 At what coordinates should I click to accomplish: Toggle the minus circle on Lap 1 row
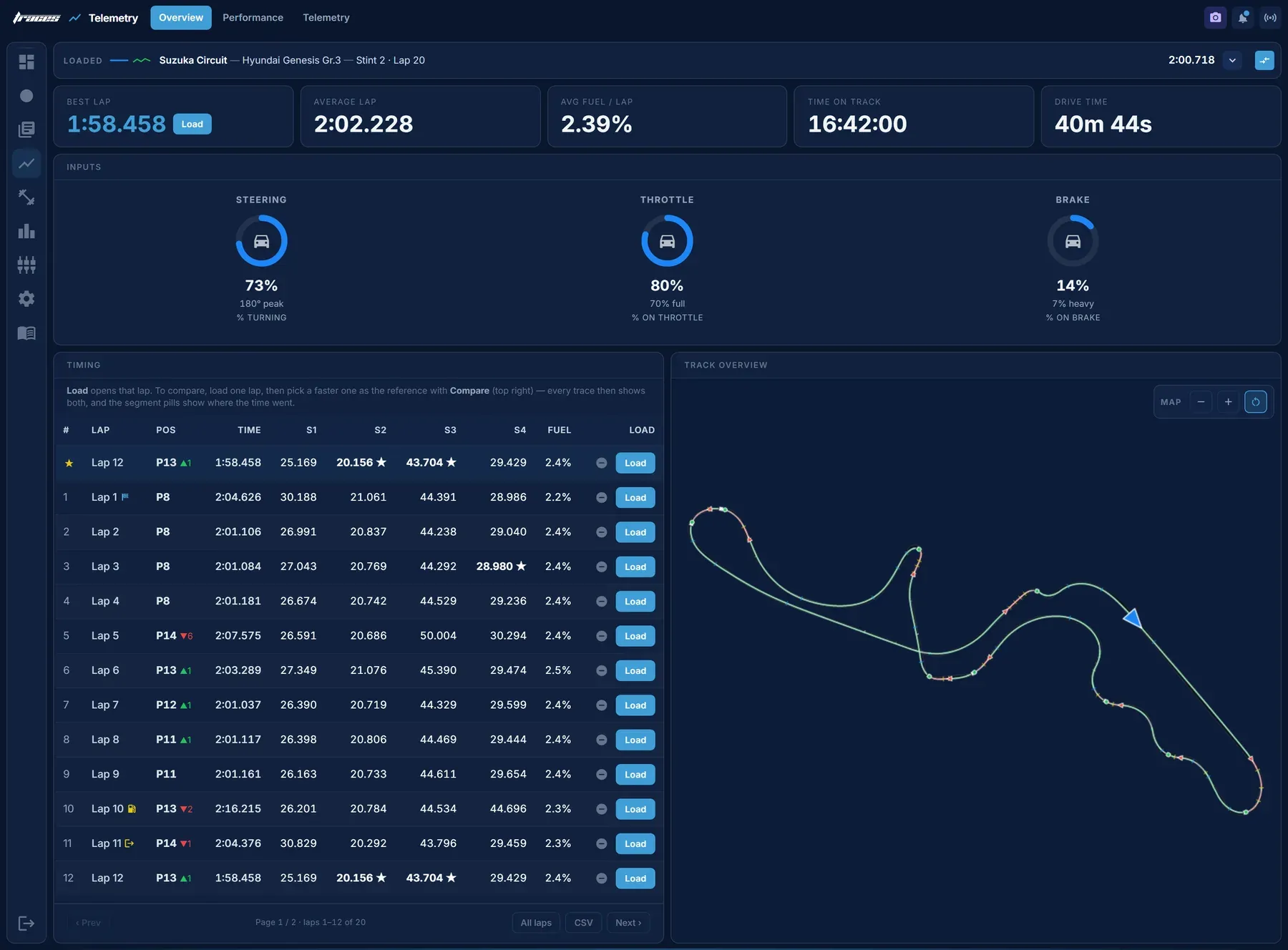point(602,498)
